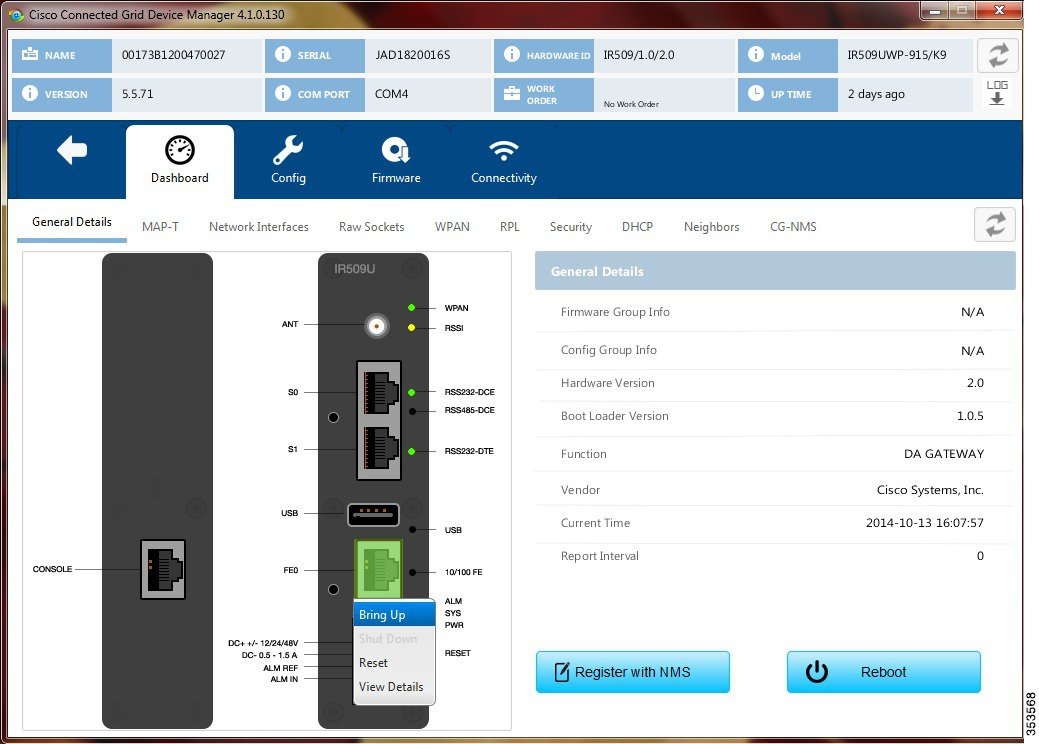
Task: Click the RSS232-DCE LED indicator
Action: [x=411, y=392]
